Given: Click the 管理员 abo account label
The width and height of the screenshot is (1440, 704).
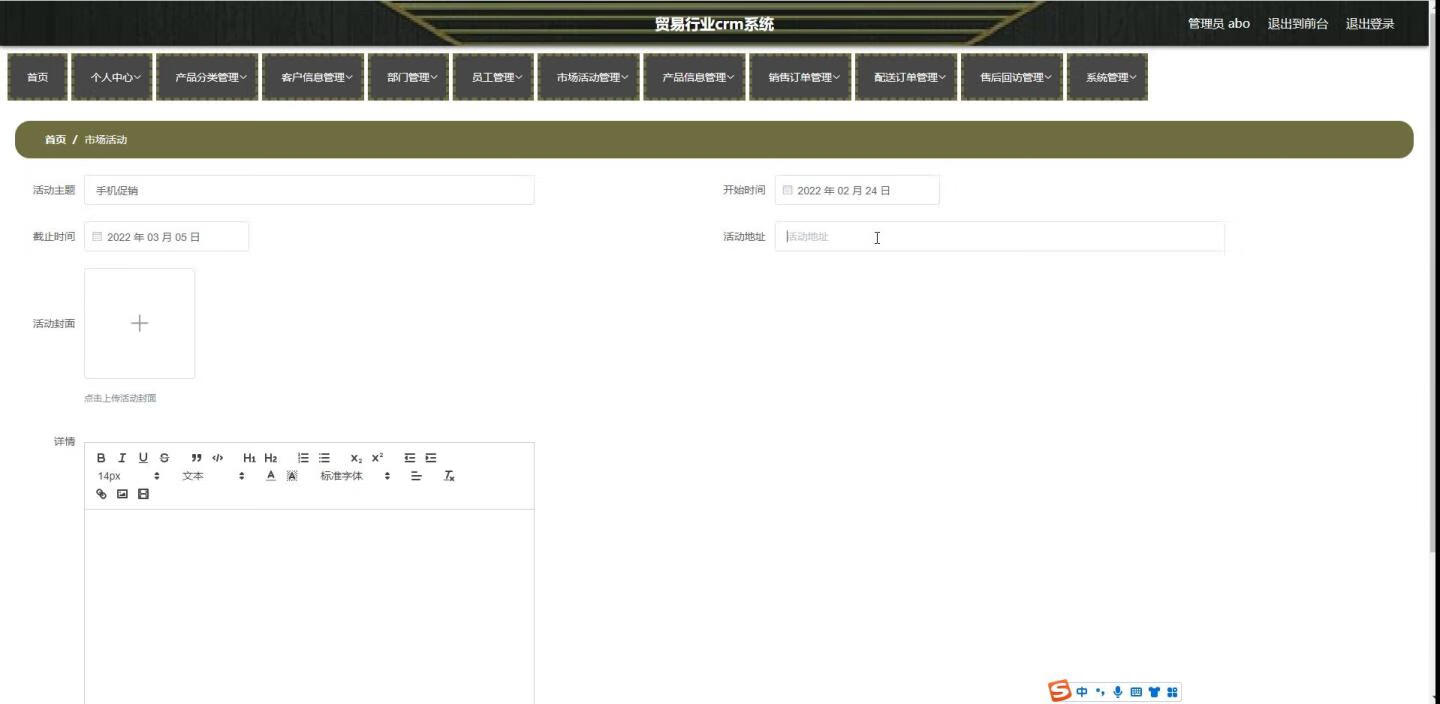Looking at the screenshot, I should pyautogui.click(x=1218, y=24).
